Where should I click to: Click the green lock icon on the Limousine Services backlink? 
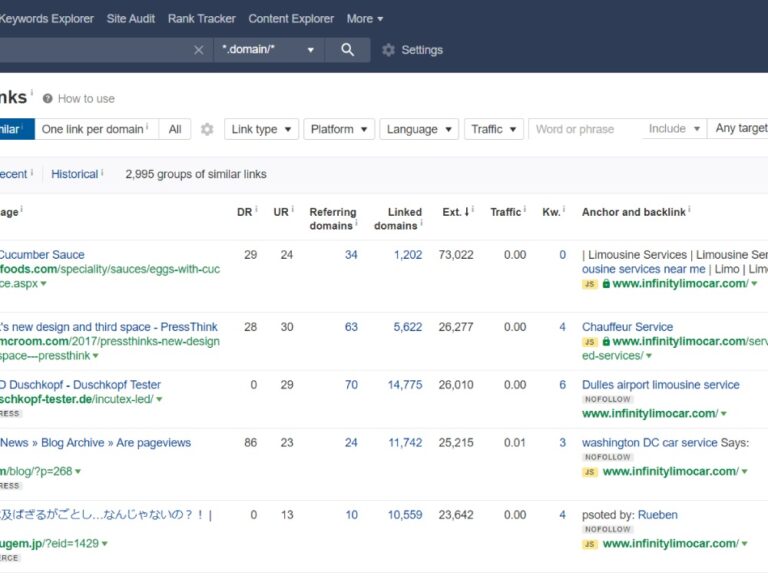pos(606,284)
